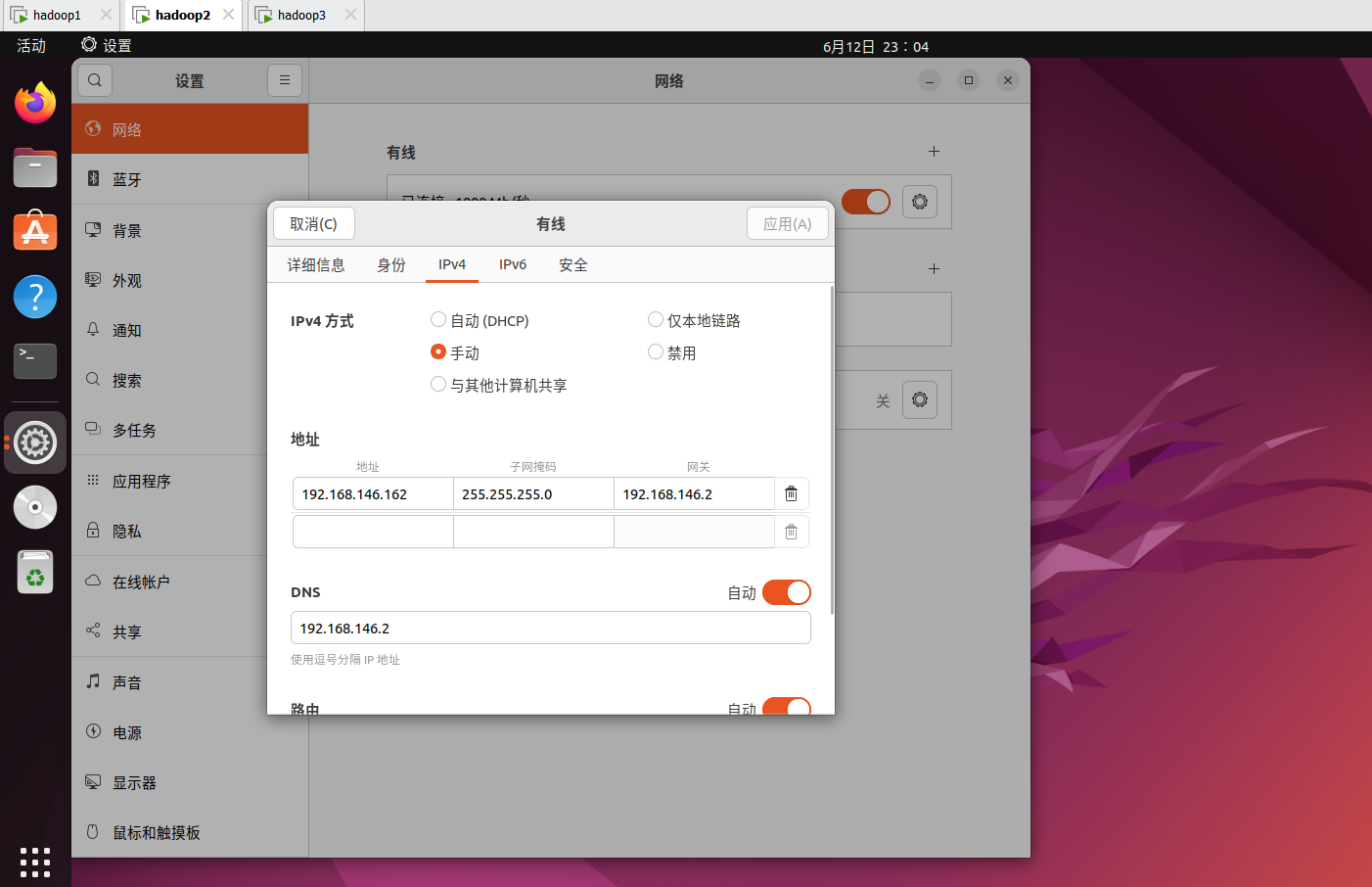The width and height of the screenshot is (1372, 887).
Task: Open the Trash in the dock
Action: tap(35, 573)
